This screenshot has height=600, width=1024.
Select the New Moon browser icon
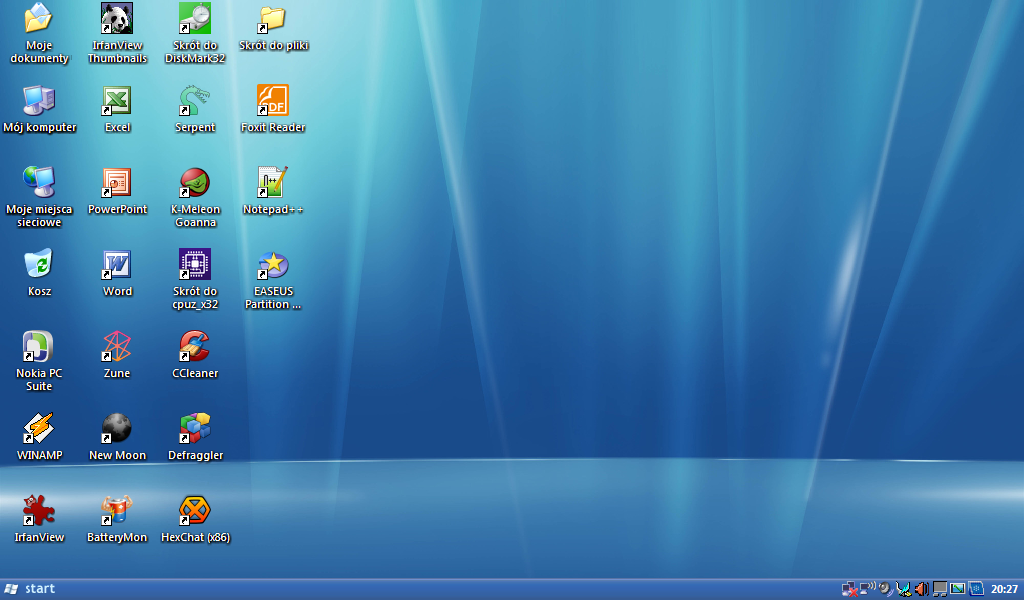pyautogui.click(x=117, y=428)
